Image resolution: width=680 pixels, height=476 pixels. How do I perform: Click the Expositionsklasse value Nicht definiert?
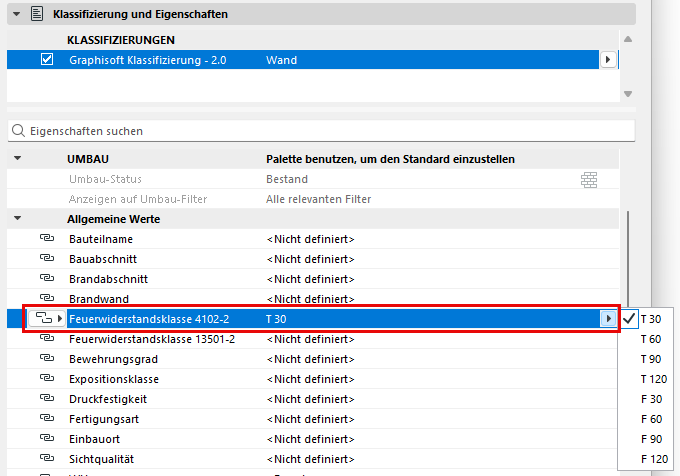click(310, 379)
